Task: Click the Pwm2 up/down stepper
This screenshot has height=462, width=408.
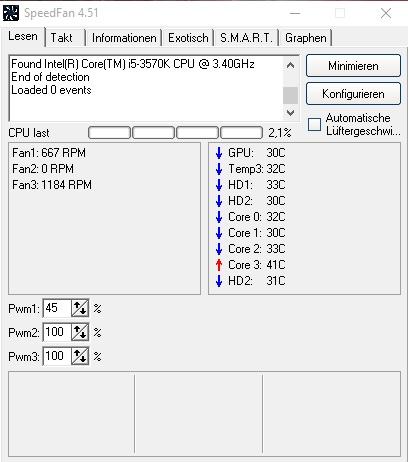Action: [80, 332]
